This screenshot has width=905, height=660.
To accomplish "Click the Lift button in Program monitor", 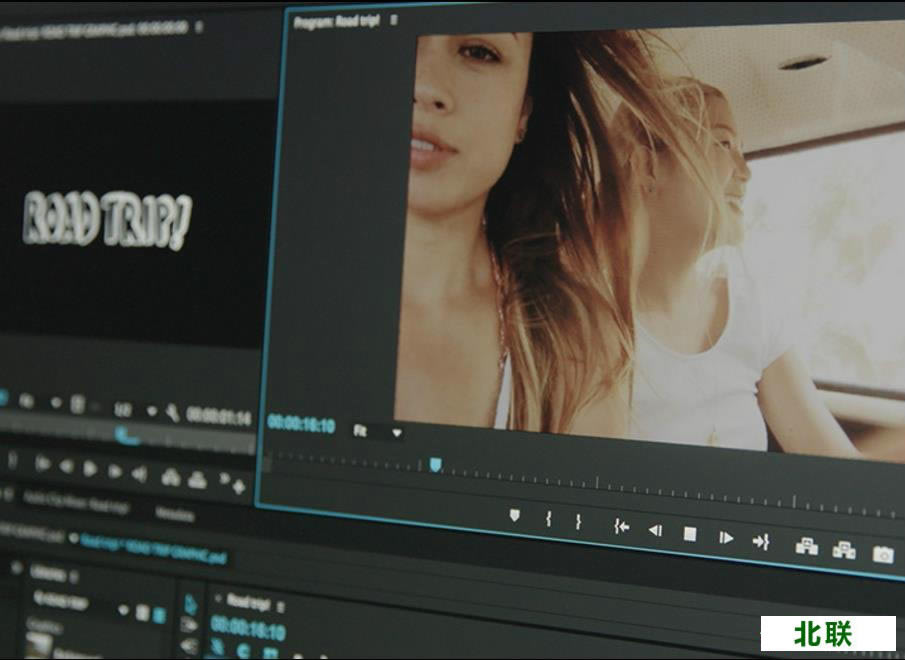I will [x=806, y=546].
